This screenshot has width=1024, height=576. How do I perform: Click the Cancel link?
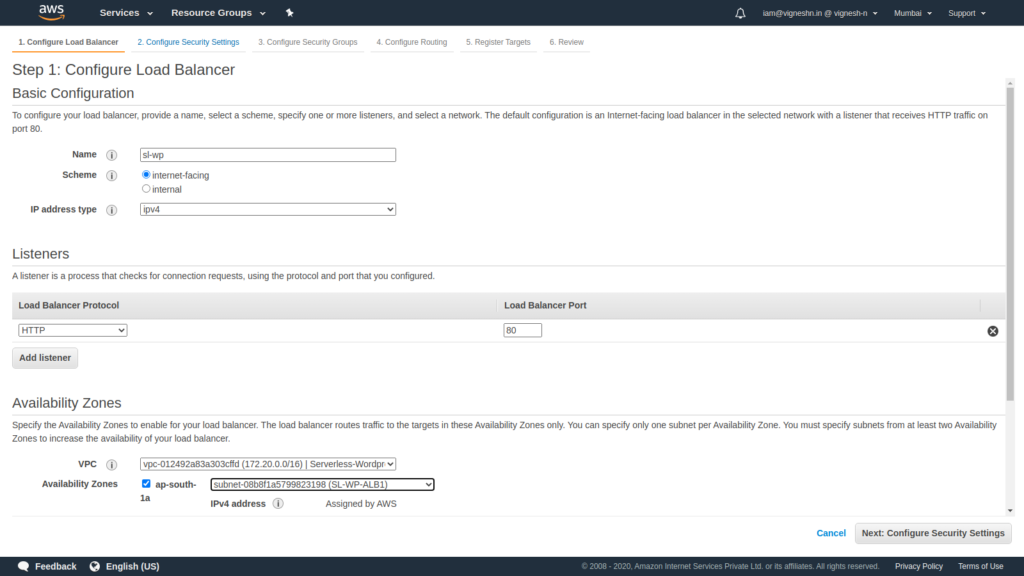[x=831, y=534]
